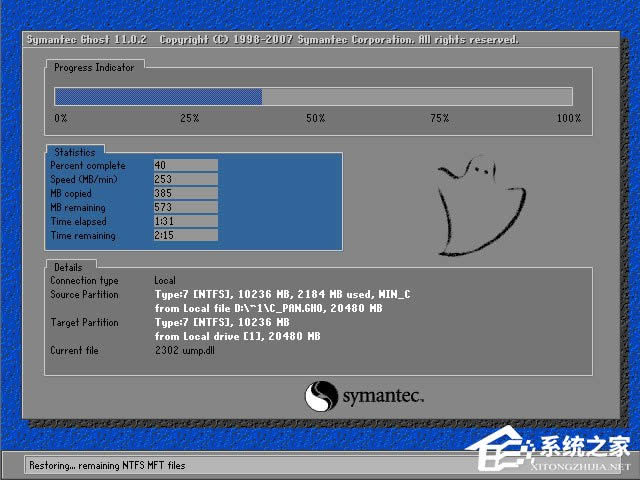The image size is (640, 480).
Task: Click the 0% progress marker label
Action: [60, 118]
